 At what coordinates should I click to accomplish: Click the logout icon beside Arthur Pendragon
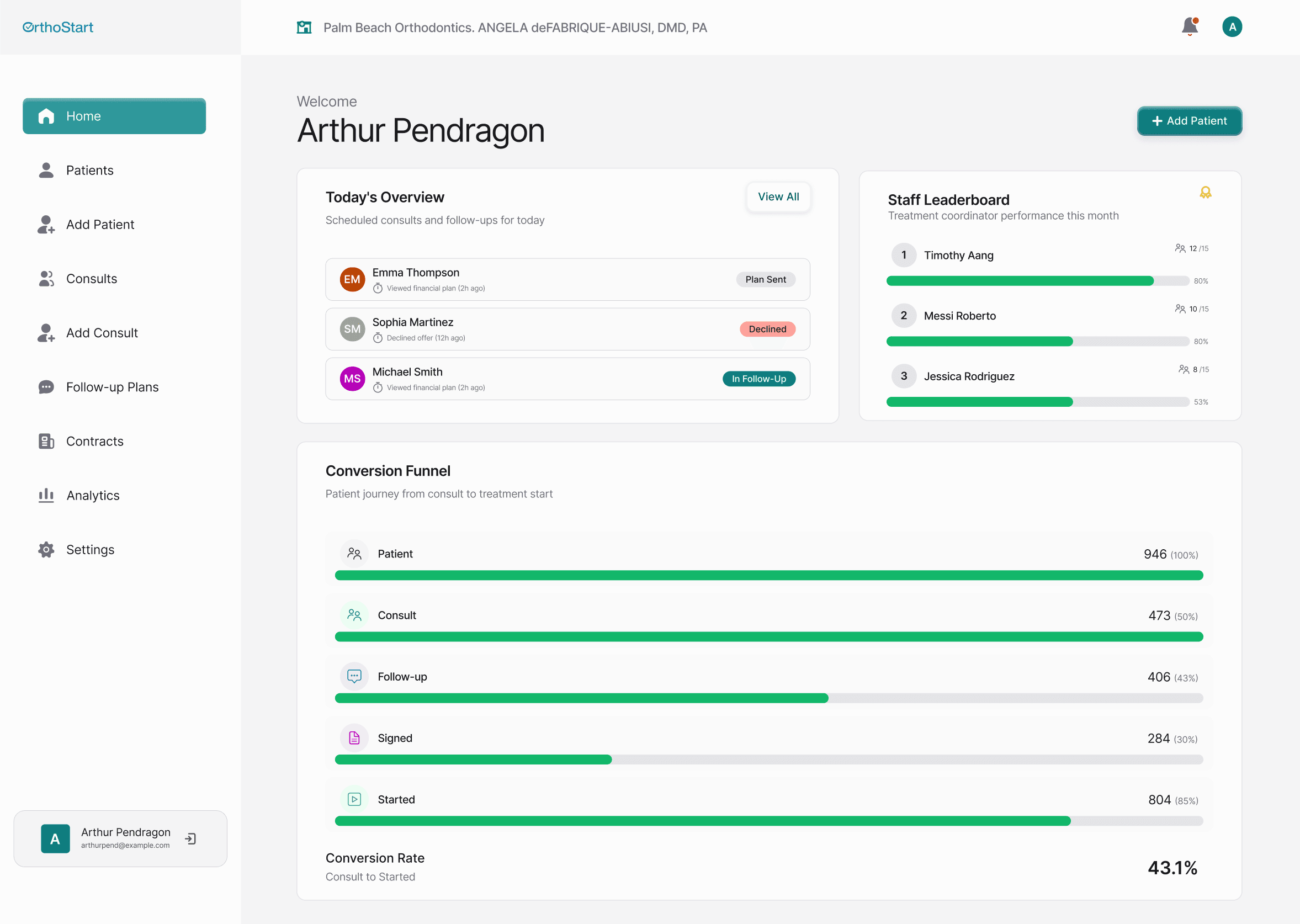190,838
